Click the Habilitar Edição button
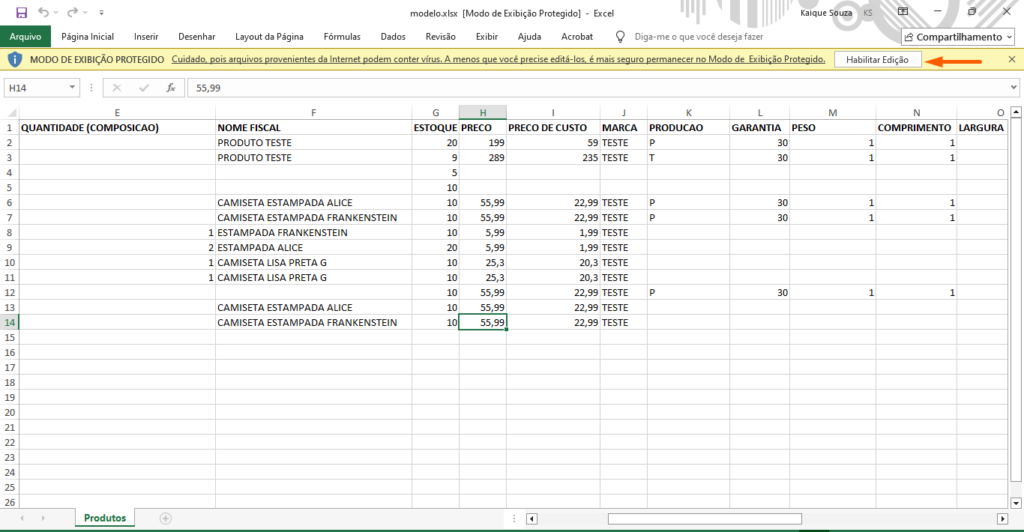1024x532 pixels. (876, 60)
